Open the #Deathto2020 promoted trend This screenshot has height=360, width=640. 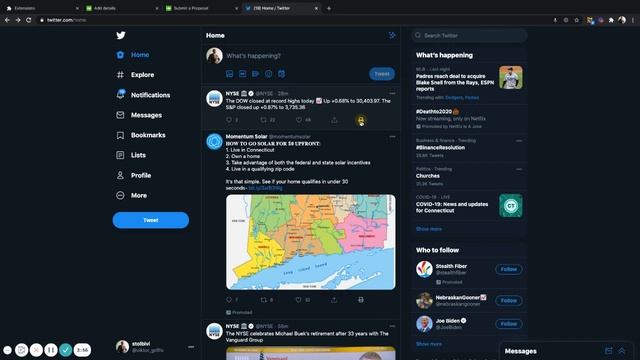(469, 118)
